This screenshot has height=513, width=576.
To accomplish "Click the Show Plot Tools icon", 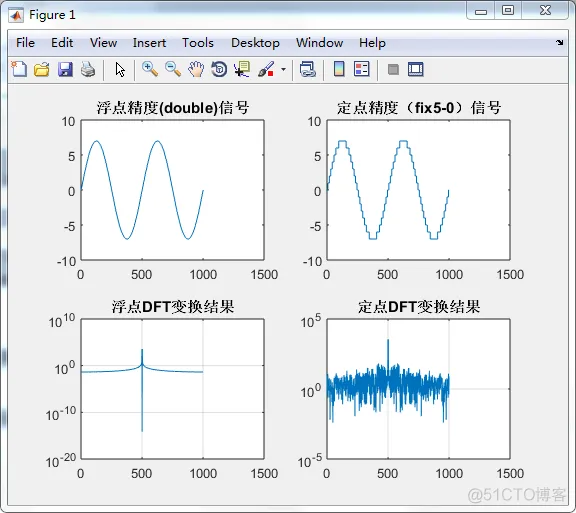I will click(416, 69).
